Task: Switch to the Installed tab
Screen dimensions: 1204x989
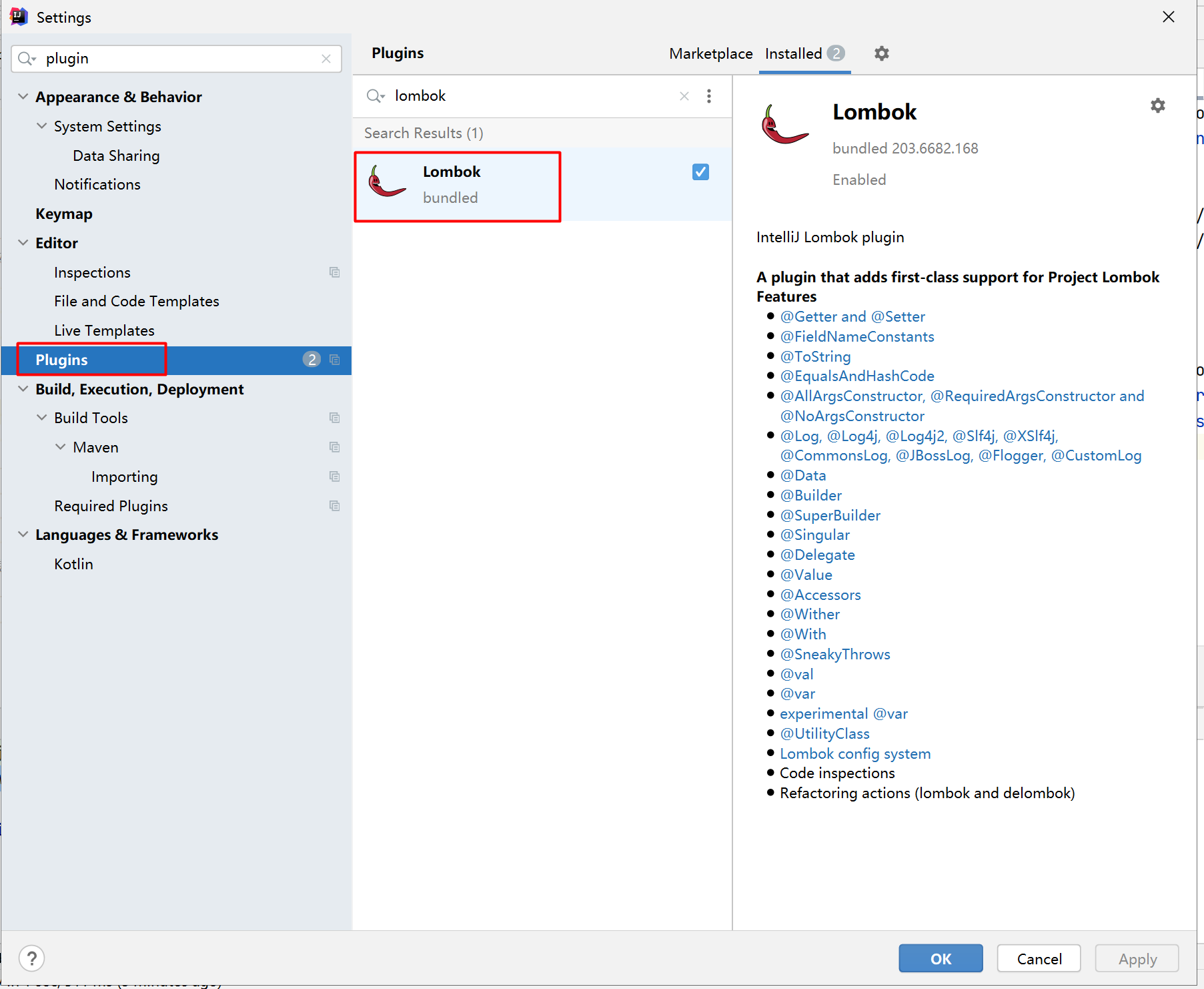Action: tap(805, 53)
